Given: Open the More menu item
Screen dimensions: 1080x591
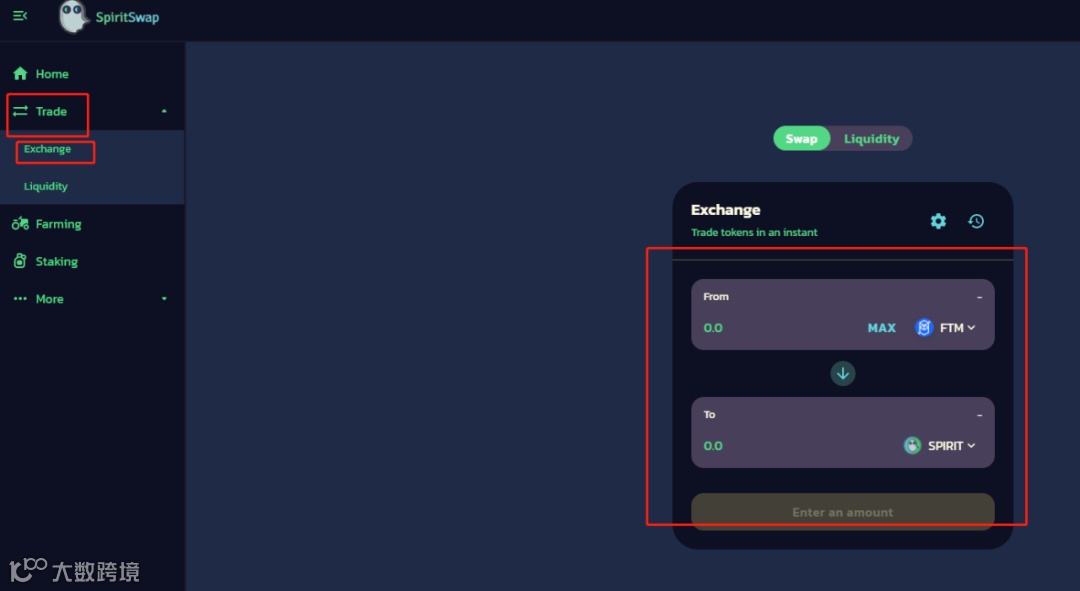Looking at the screenshot, I should 50,299.
